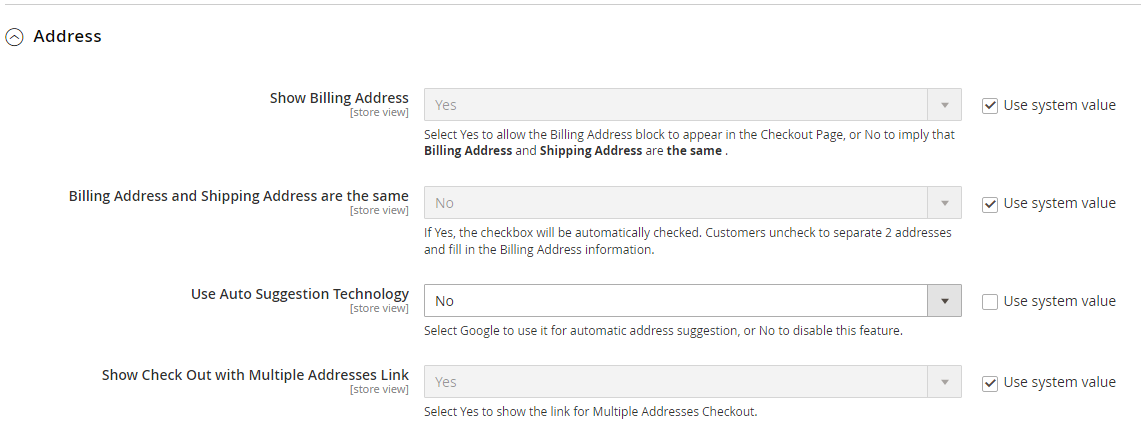Image resolution: width=1141 pixels, height=437 pixels.
Task: Enable system value checkbox for Auto Suggestion Technology
Action: (x=990, y=301)
